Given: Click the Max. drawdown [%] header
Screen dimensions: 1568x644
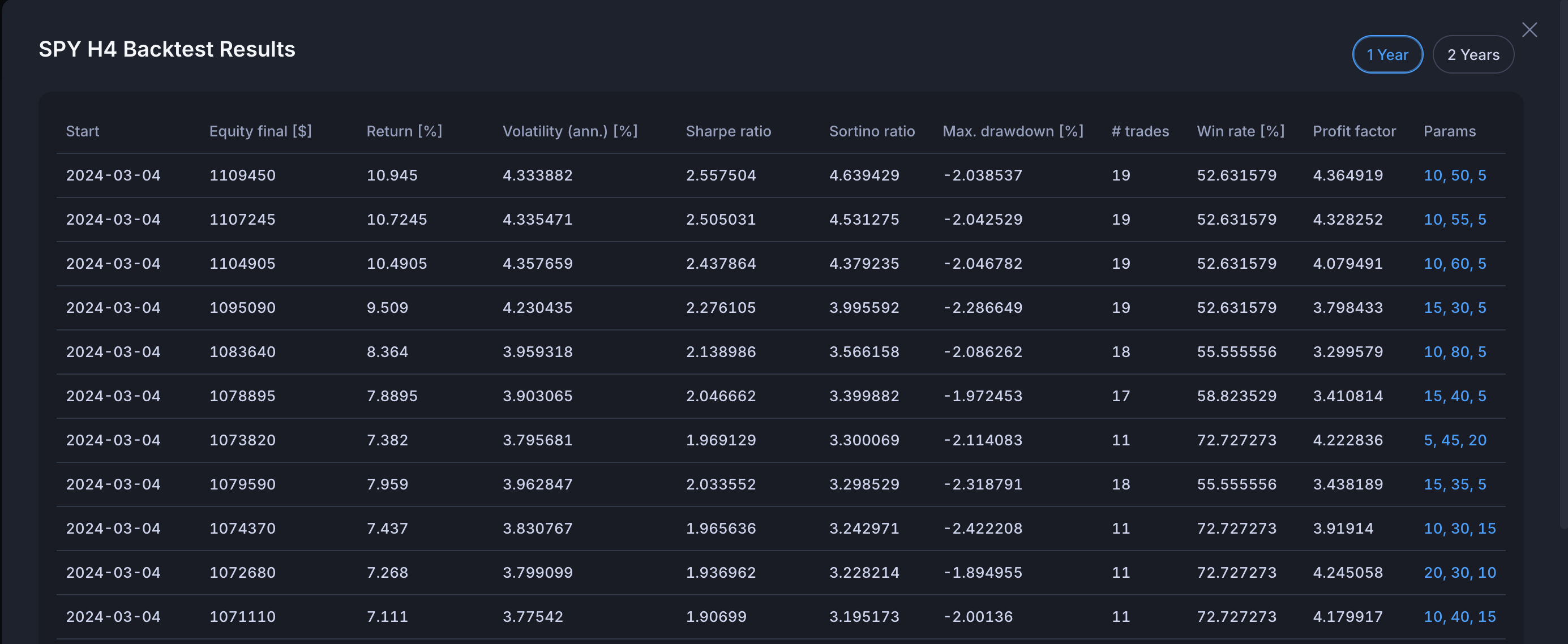Looking at the screenshot, I should 1013,131.
